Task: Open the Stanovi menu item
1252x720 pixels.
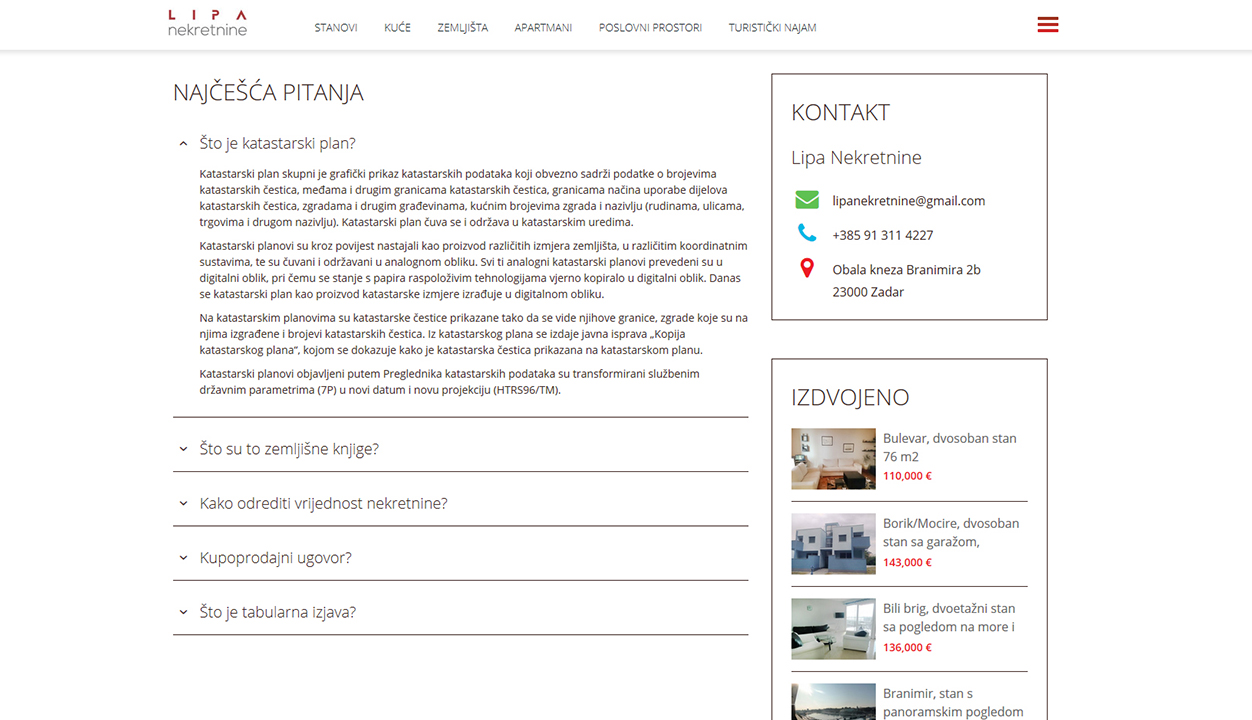Action: 336,28
